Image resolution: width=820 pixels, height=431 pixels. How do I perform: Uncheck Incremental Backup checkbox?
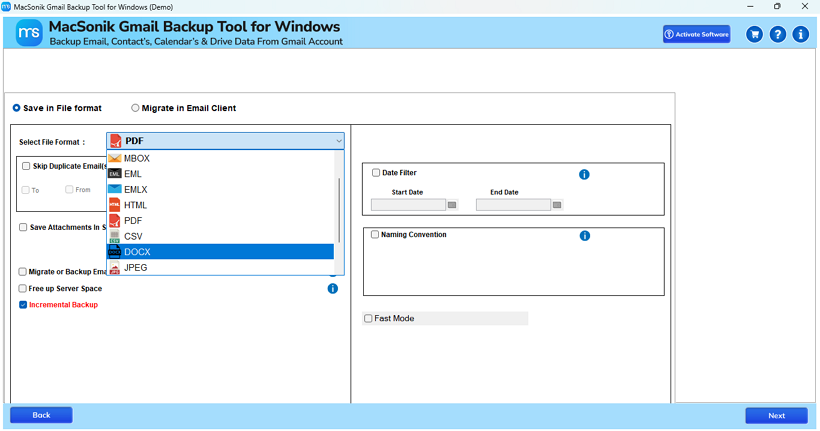click(23, 304)
